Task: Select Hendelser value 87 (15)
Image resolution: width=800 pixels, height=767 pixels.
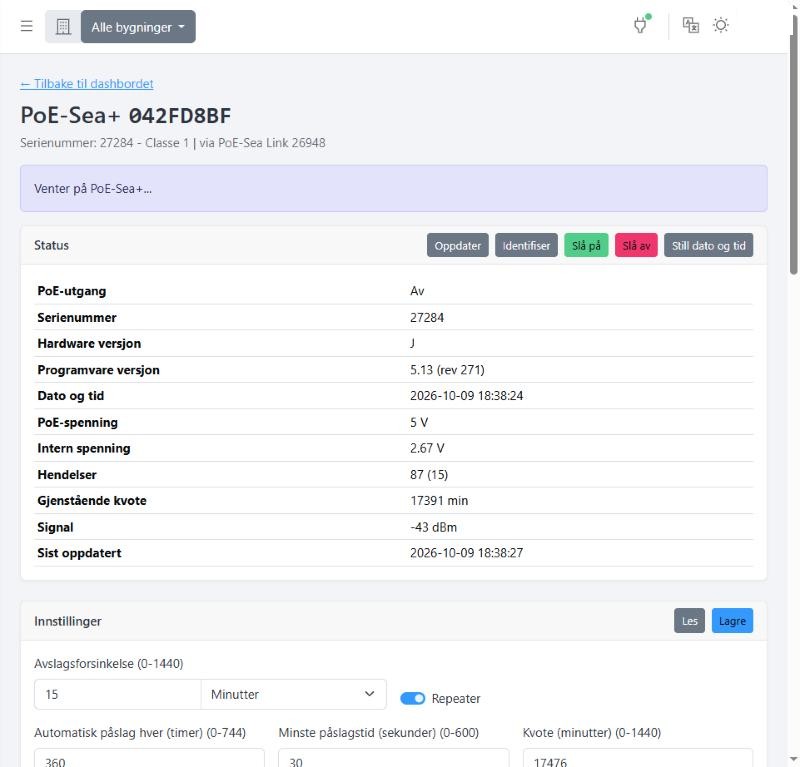Action: pos(429,475)
